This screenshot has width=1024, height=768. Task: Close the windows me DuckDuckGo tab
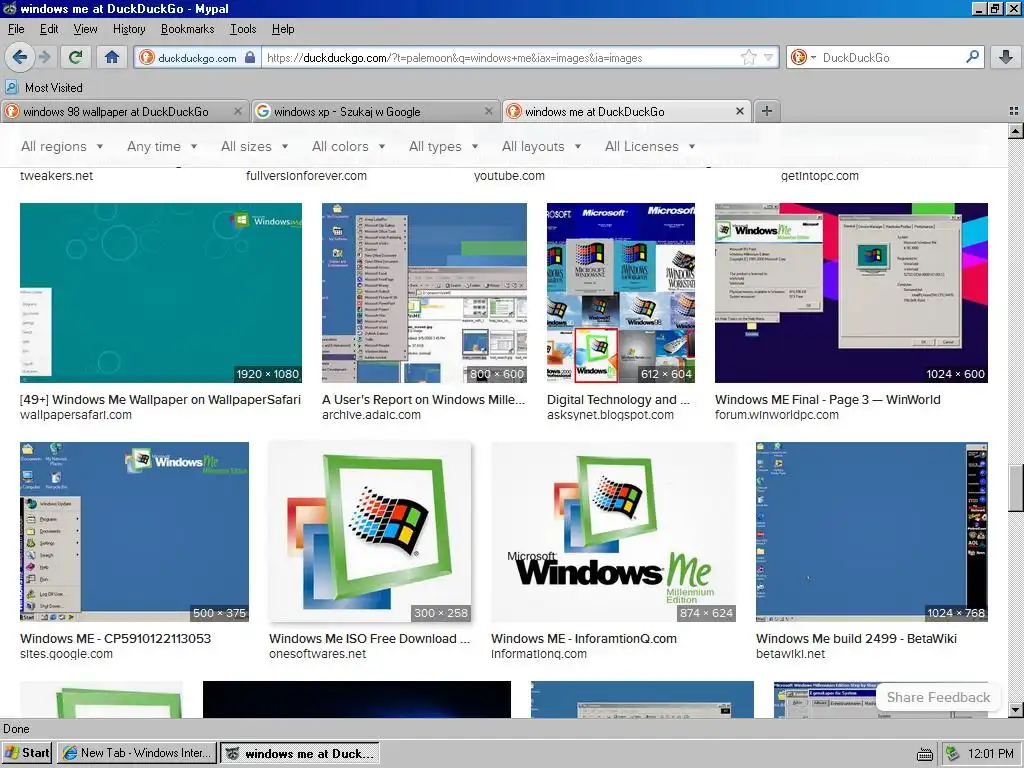coord(739,112)
